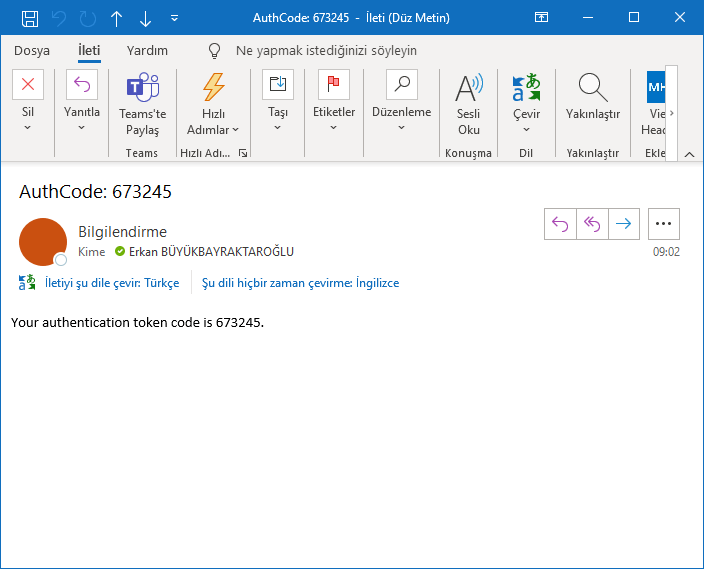The image size is (704, 569).
Task: Click the Sil (delete) icon
Action: (x=28, y=86)
